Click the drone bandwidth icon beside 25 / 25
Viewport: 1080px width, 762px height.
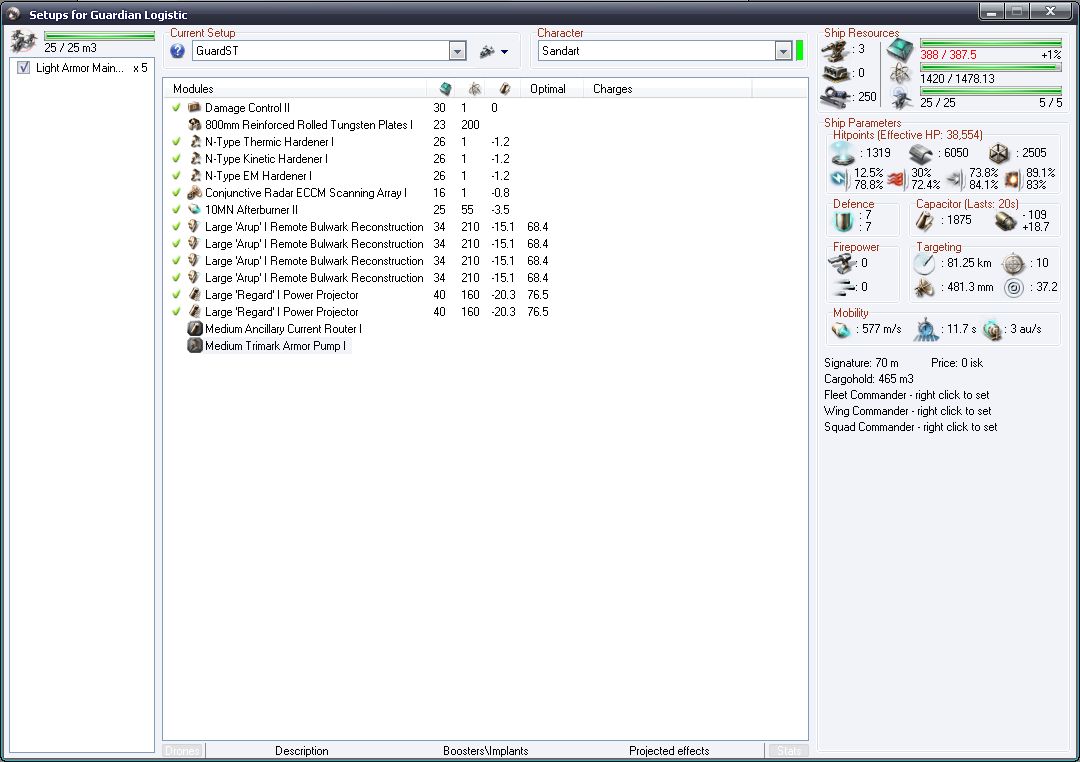coord(900,99)
